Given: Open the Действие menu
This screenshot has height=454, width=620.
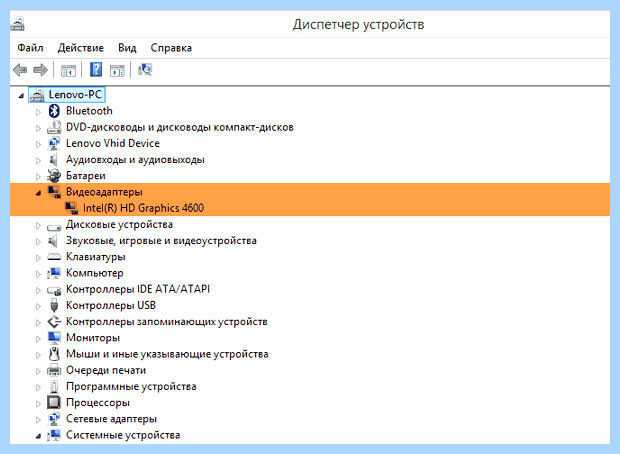Looking at the screenshot, I should point(81,48).
